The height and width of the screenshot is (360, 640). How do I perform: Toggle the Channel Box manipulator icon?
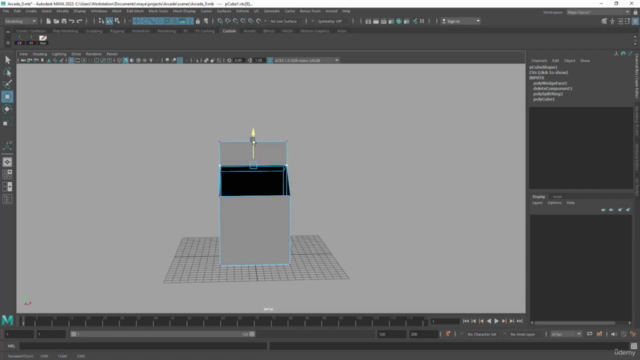(x=616, y=53)
